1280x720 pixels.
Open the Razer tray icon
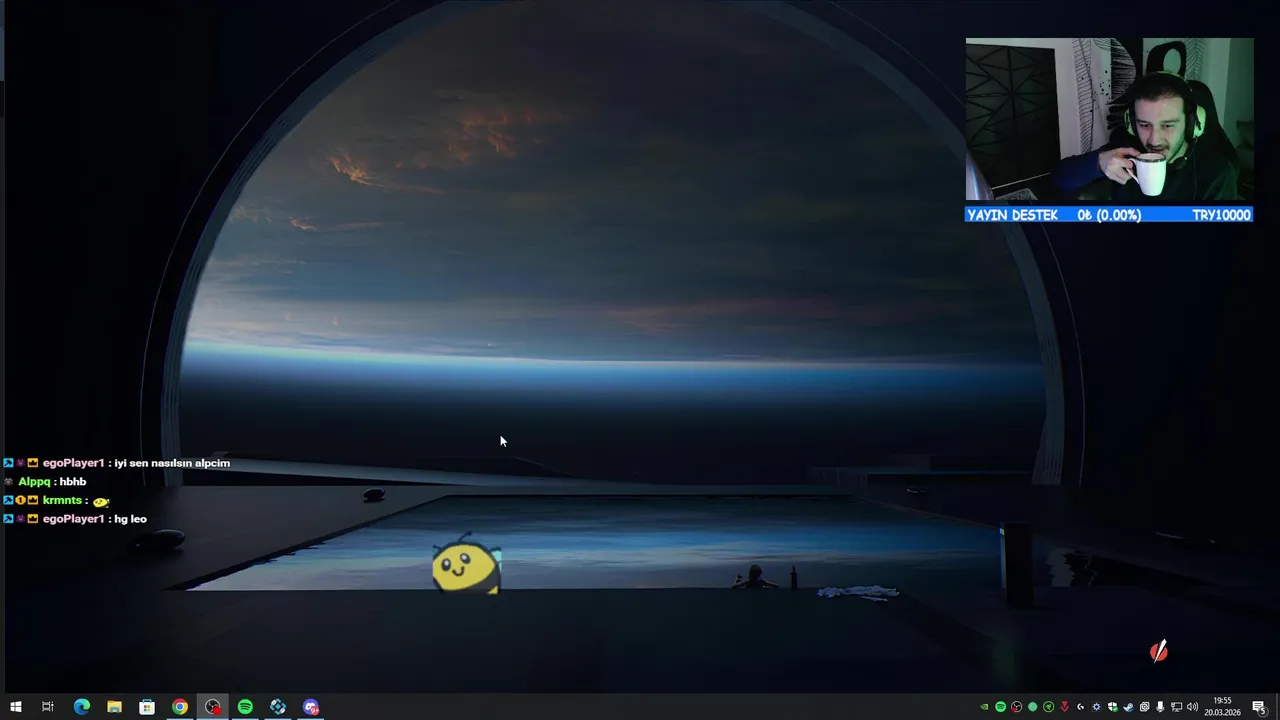(x=1048, y=707)
